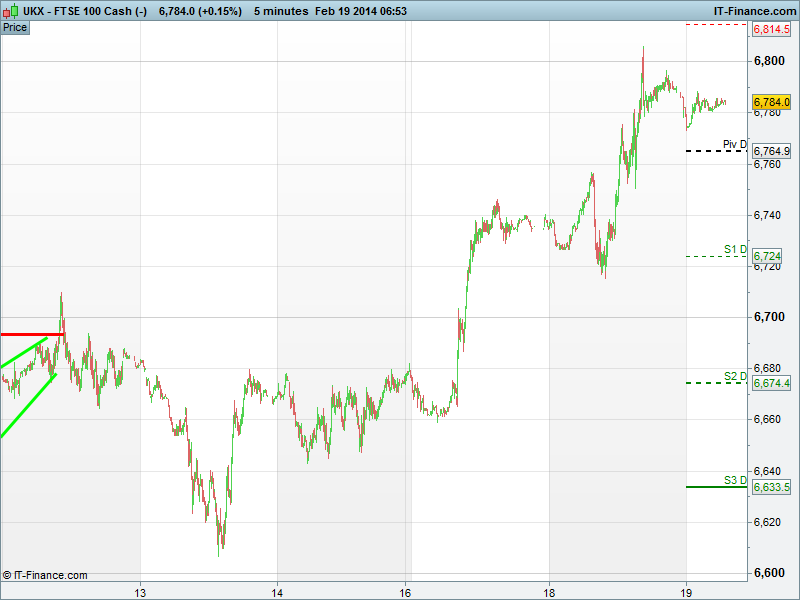Click the 6,633.5 green price tag
Viewport: 800px width, 600px height.
[x=771, y=487]
